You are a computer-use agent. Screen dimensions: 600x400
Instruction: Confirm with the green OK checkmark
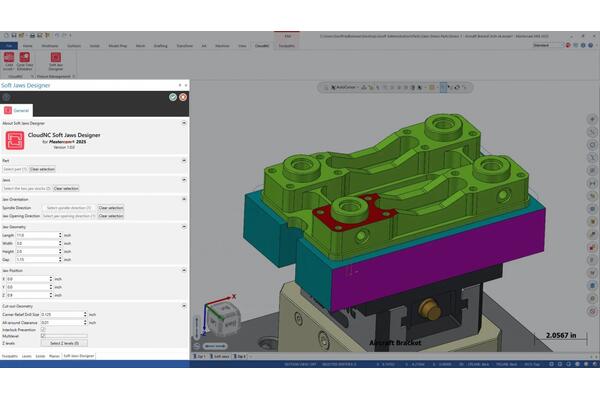pos(173,97)
